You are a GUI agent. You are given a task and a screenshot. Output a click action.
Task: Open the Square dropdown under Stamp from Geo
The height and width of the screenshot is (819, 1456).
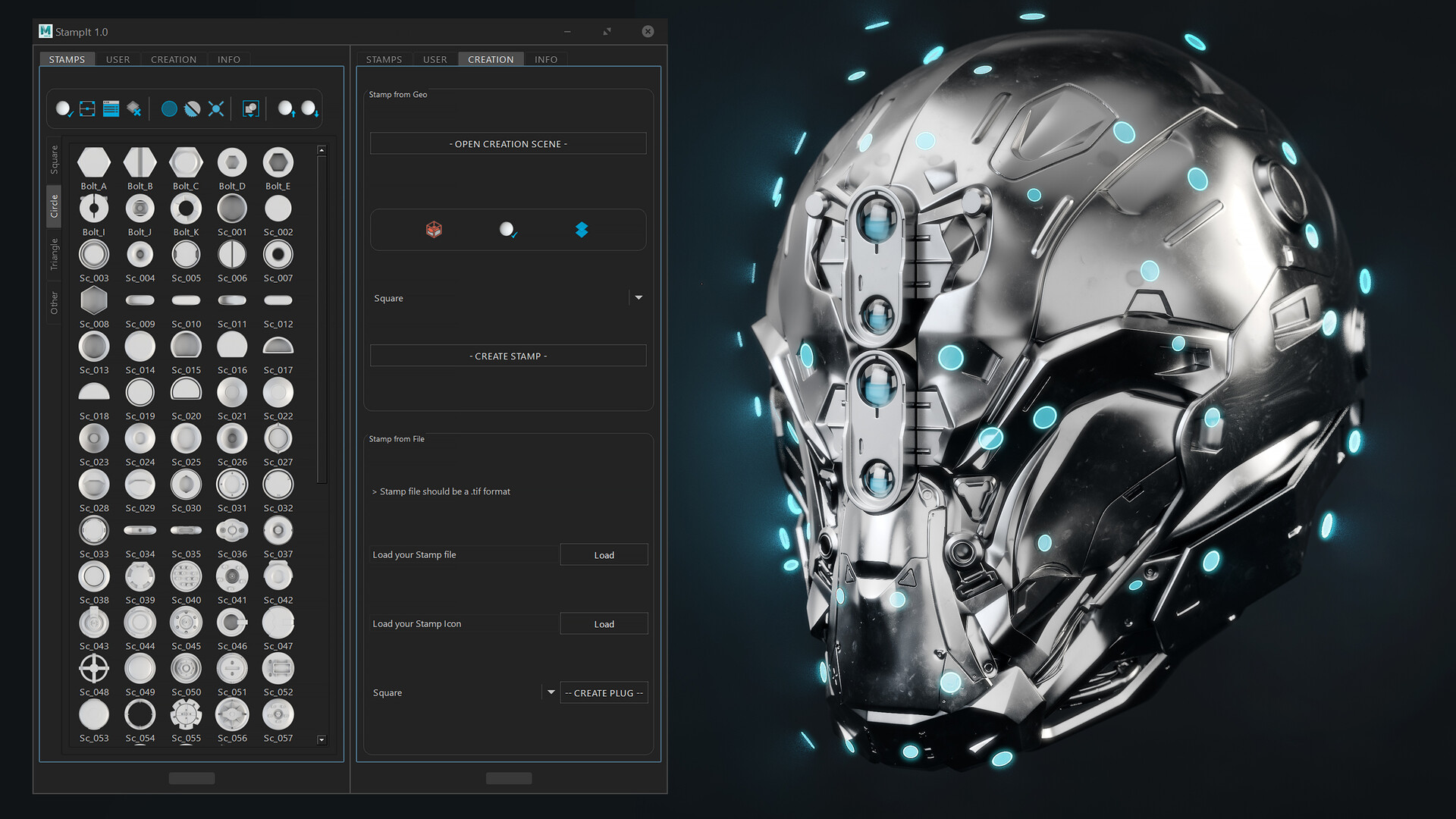(638, 297)
